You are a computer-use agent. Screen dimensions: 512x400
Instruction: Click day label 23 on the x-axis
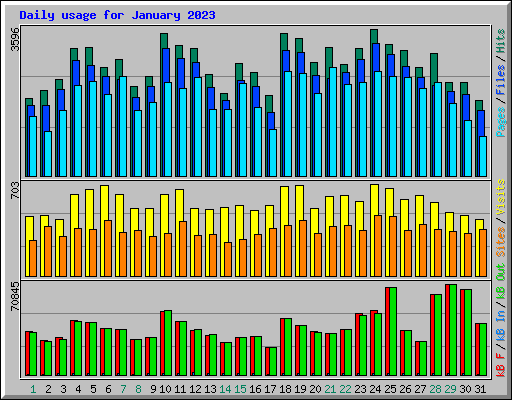point(360,389)
